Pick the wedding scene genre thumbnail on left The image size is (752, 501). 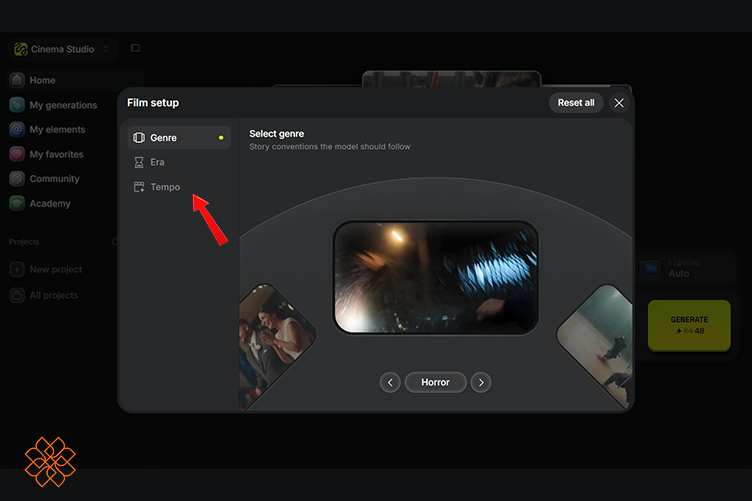(x=273, y=345)
